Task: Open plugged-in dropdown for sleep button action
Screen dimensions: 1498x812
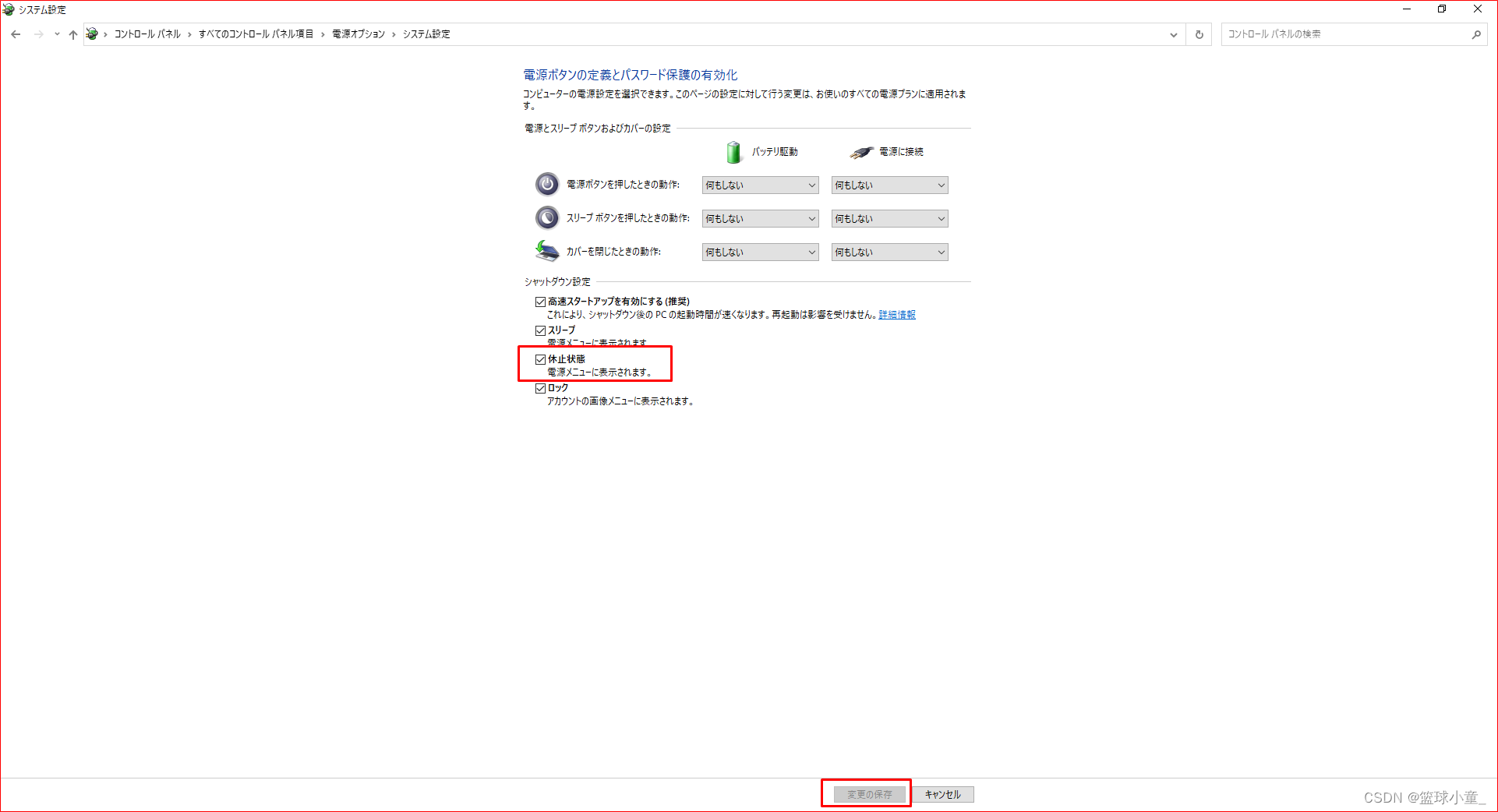Action: click(x=889, y=218)
